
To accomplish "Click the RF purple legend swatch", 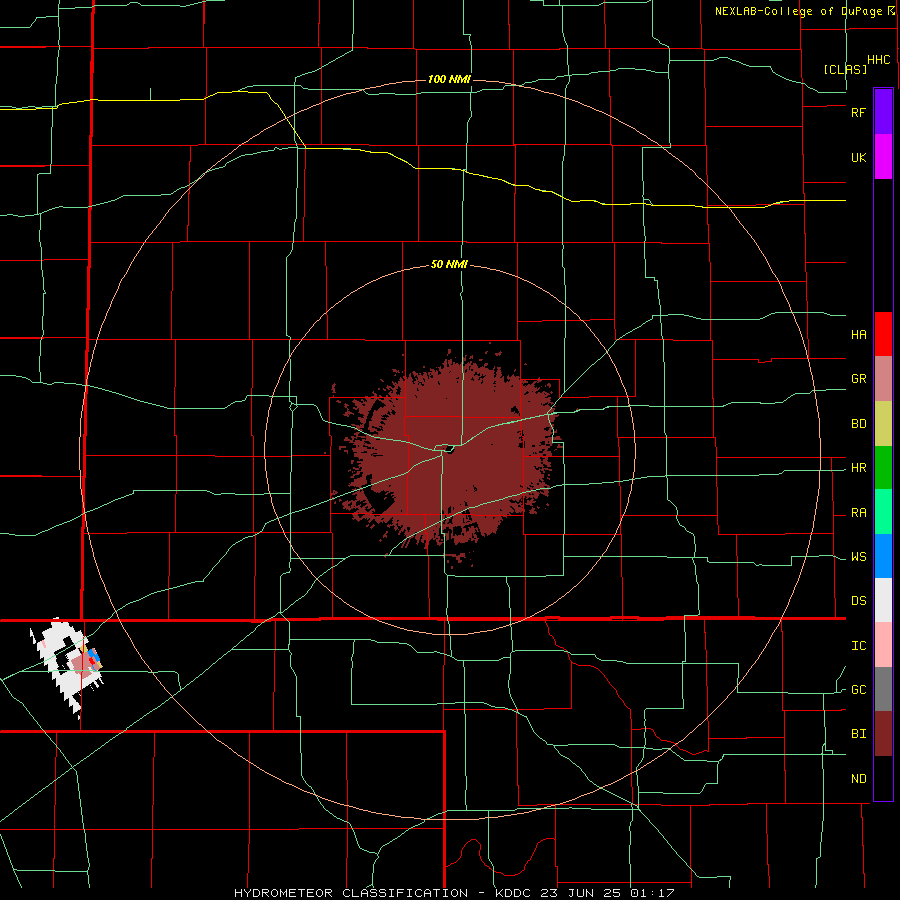I will (883, 111).
